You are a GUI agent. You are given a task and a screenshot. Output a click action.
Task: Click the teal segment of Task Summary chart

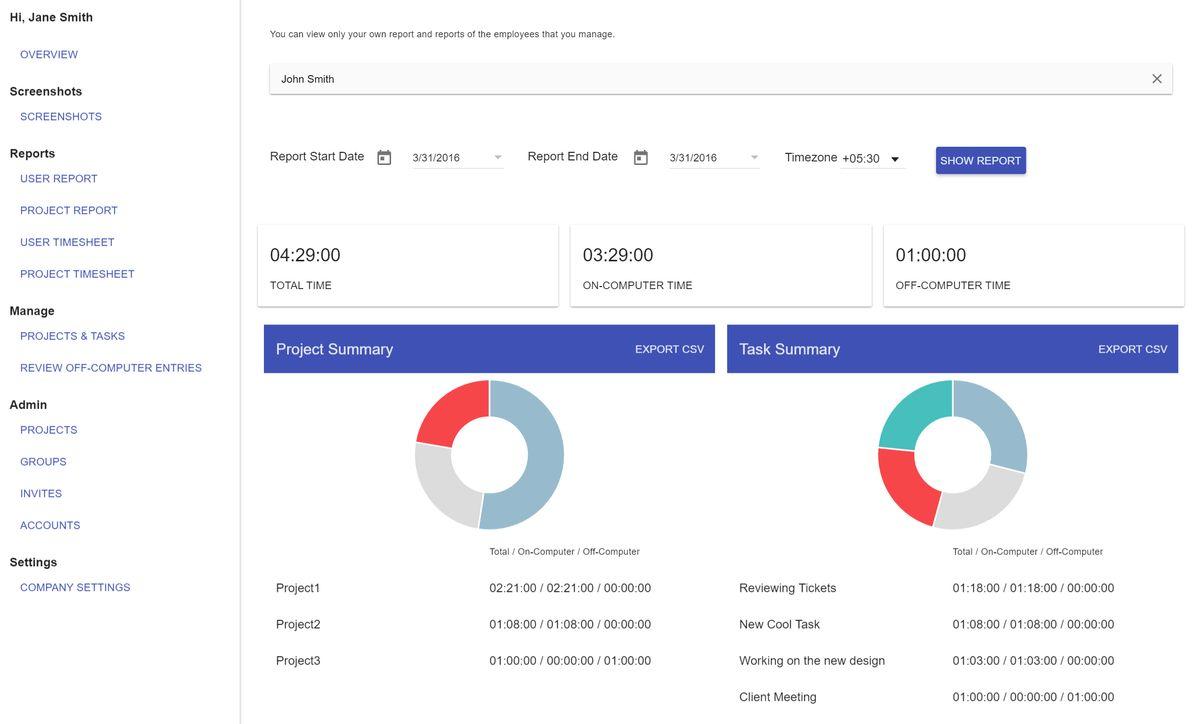913,411
